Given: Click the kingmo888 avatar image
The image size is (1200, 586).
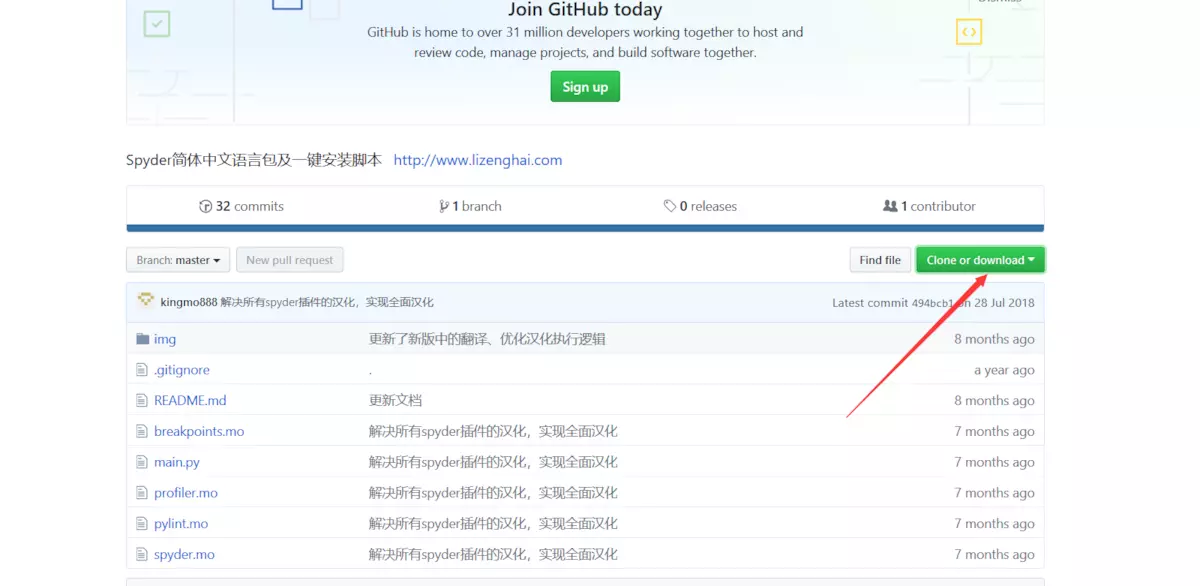Looking at the screenshot, I should 146,301.
